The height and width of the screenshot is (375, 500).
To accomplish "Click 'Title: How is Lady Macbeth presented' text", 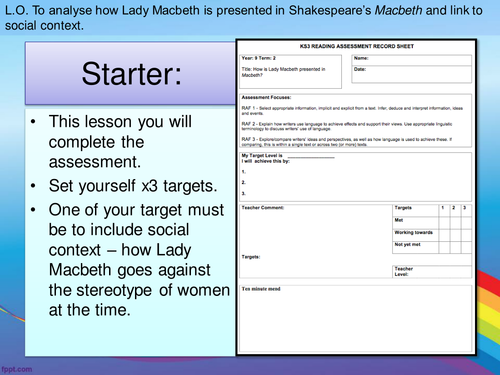I will [283, 72].
